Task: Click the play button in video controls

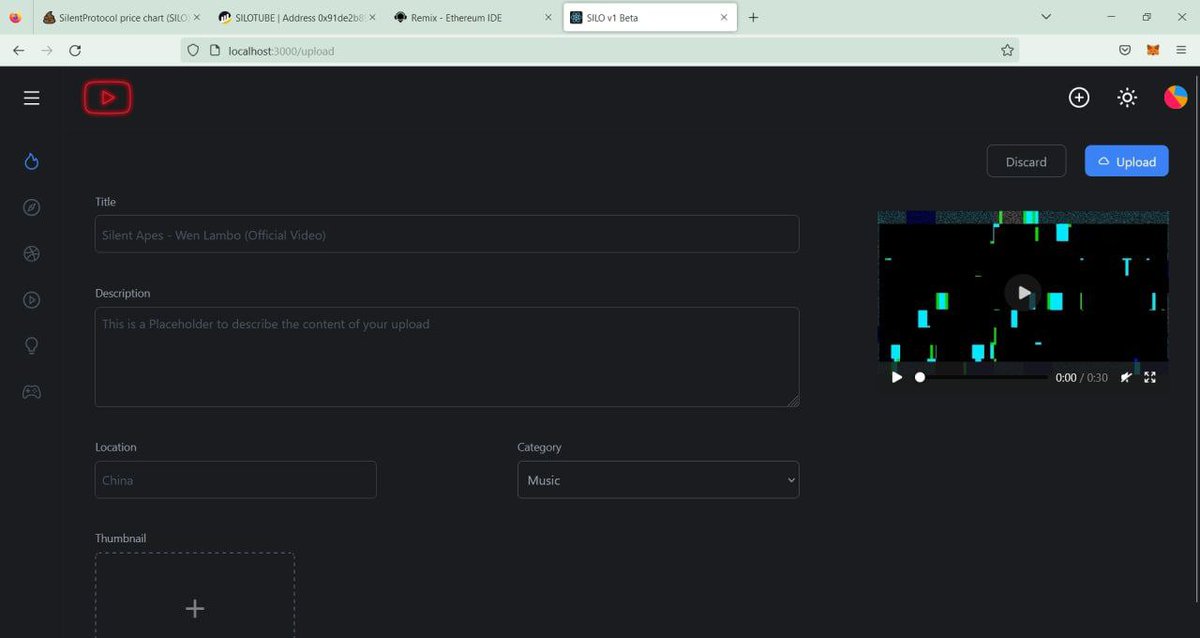Action: click(896, 377)
